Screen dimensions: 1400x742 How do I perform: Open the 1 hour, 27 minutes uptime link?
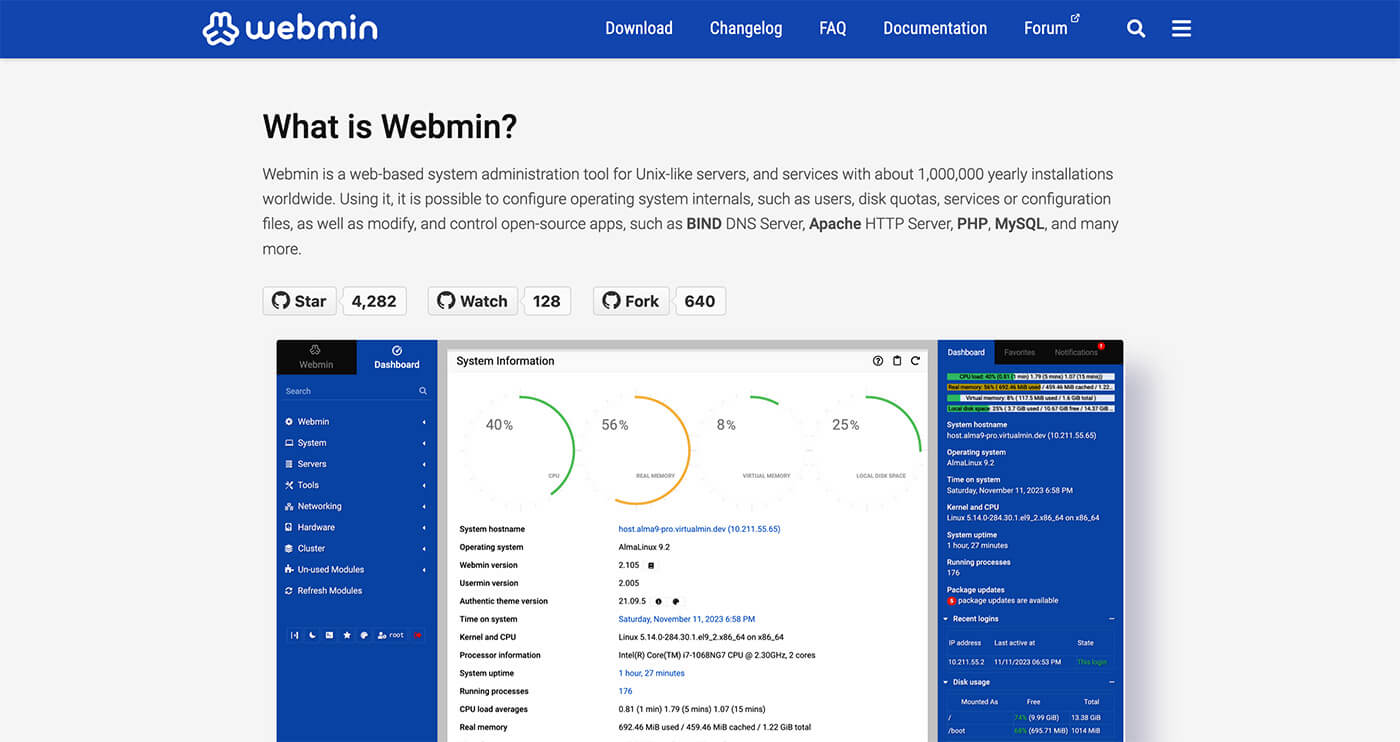[652, 673]
